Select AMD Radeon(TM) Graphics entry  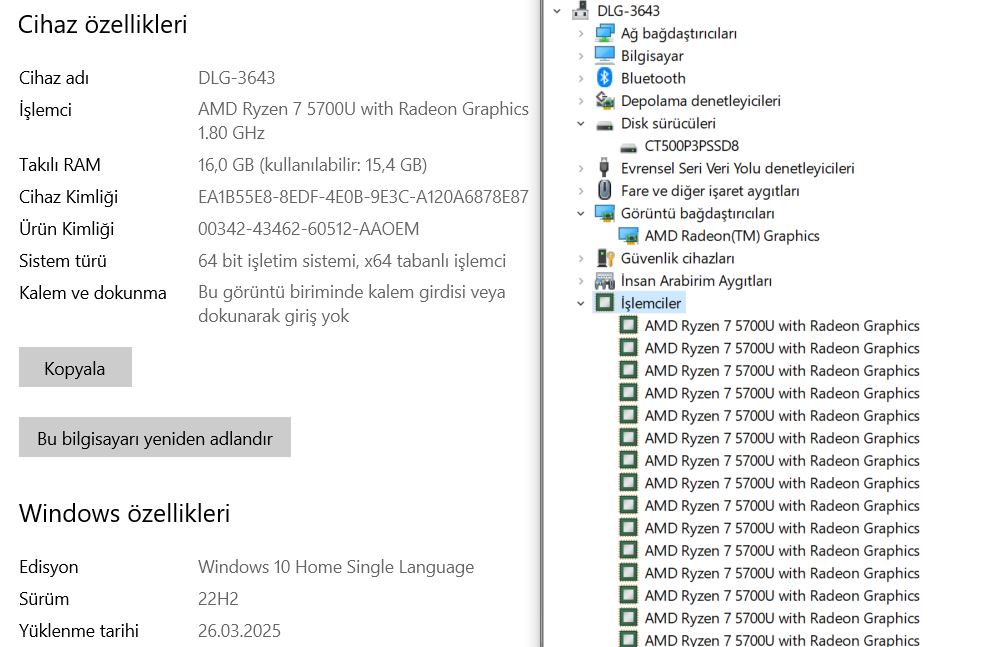(732, 236)
